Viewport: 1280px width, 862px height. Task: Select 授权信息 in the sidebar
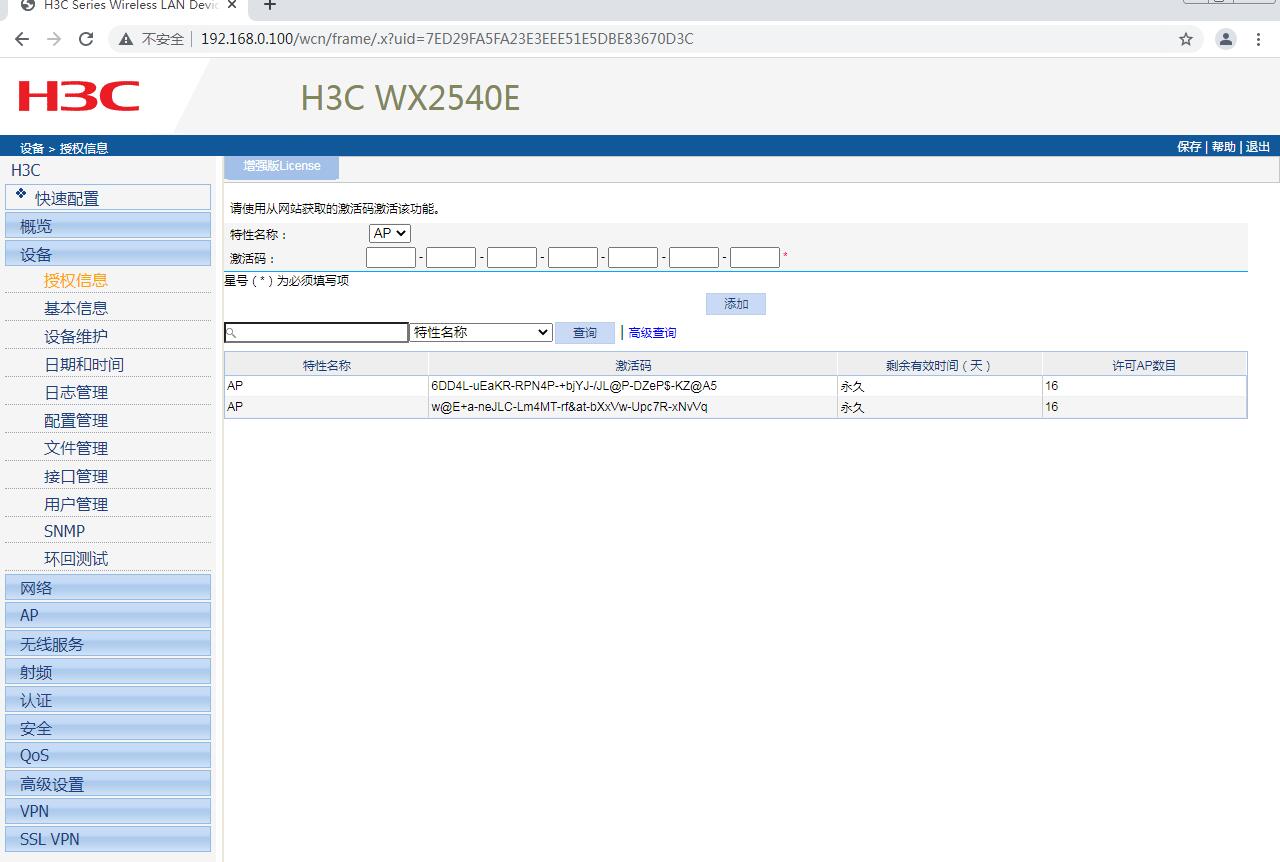(76, 280)
